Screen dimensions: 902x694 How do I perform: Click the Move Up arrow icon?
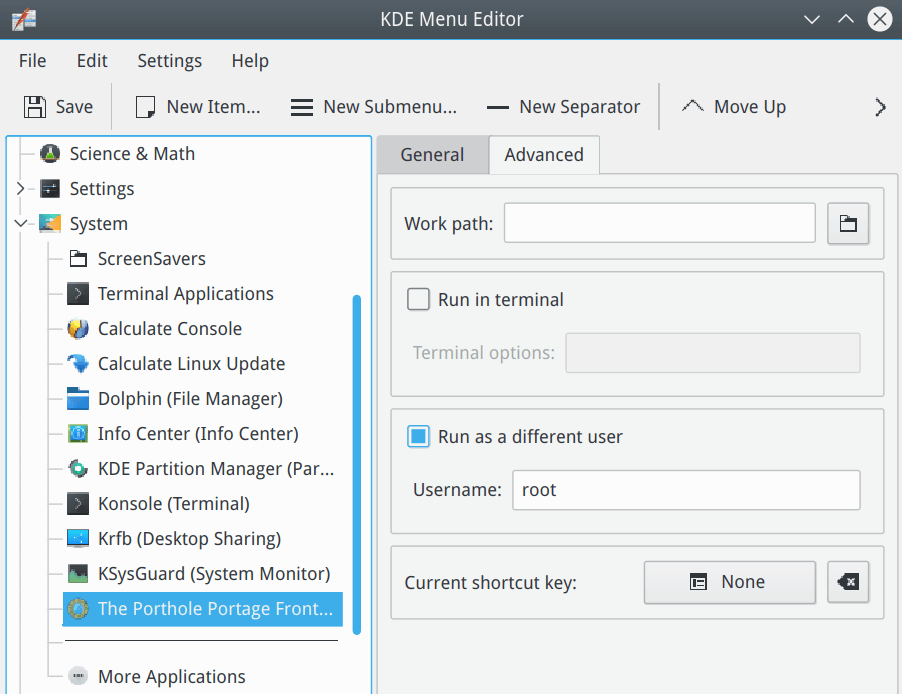coord(693,106)
